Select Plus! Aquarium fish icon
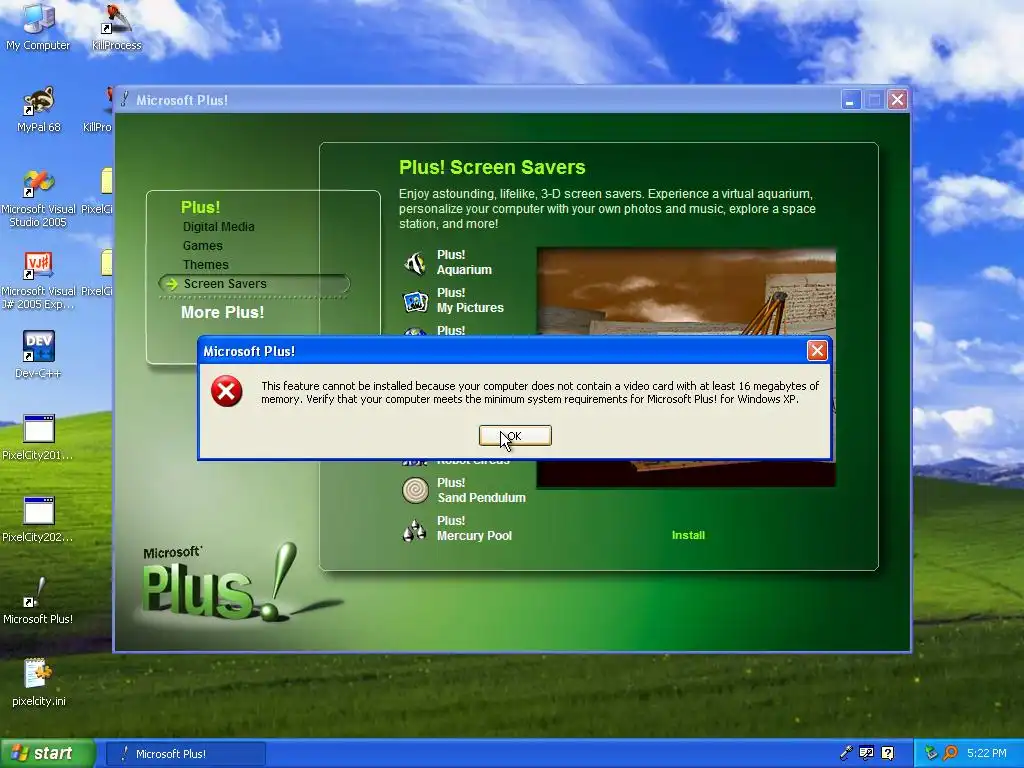Image resolution: width=1024 pixels, height=768 pixels. coord(415,263)
